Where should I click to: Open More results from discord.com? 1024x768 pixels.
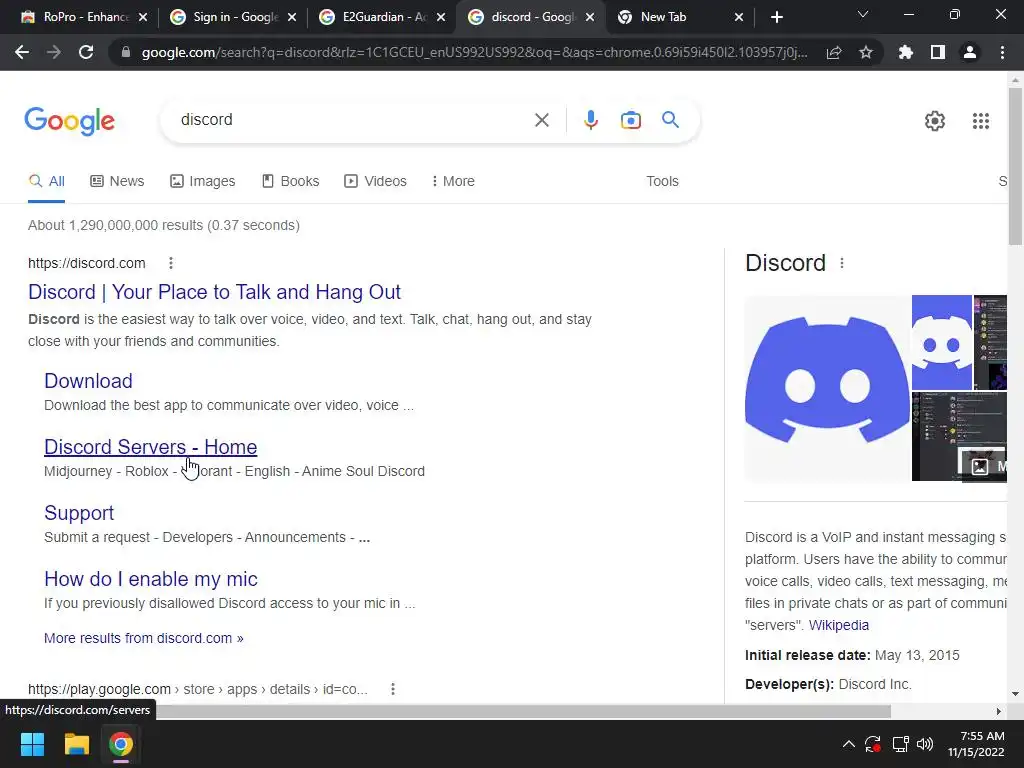coord(144,638)
